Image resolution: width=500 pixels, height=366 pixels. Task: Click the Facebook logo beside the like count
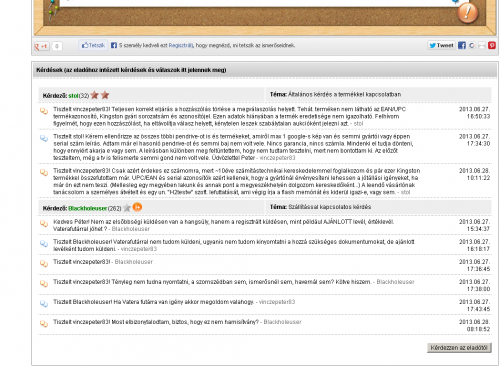(x=114, y=45)
